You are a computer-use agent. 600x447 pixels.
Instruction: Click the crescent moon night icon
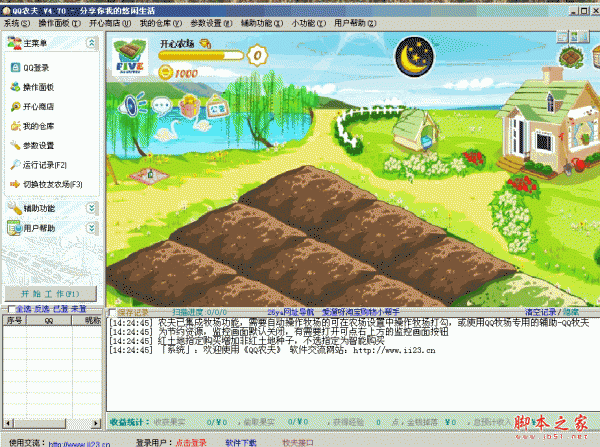point(414,57)
